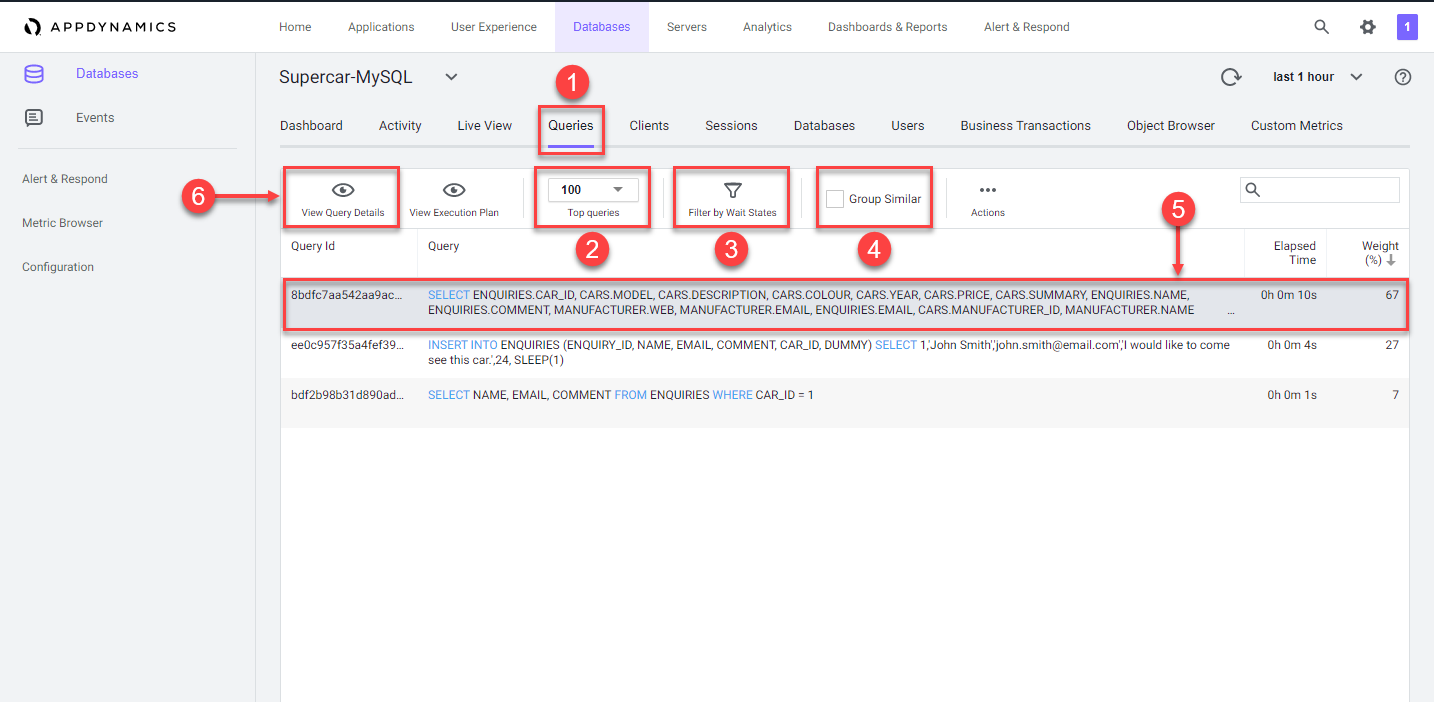Switch to the Databases sub-tab
The height and width of the screenshot is (702, 1434).
coord(824,126)
